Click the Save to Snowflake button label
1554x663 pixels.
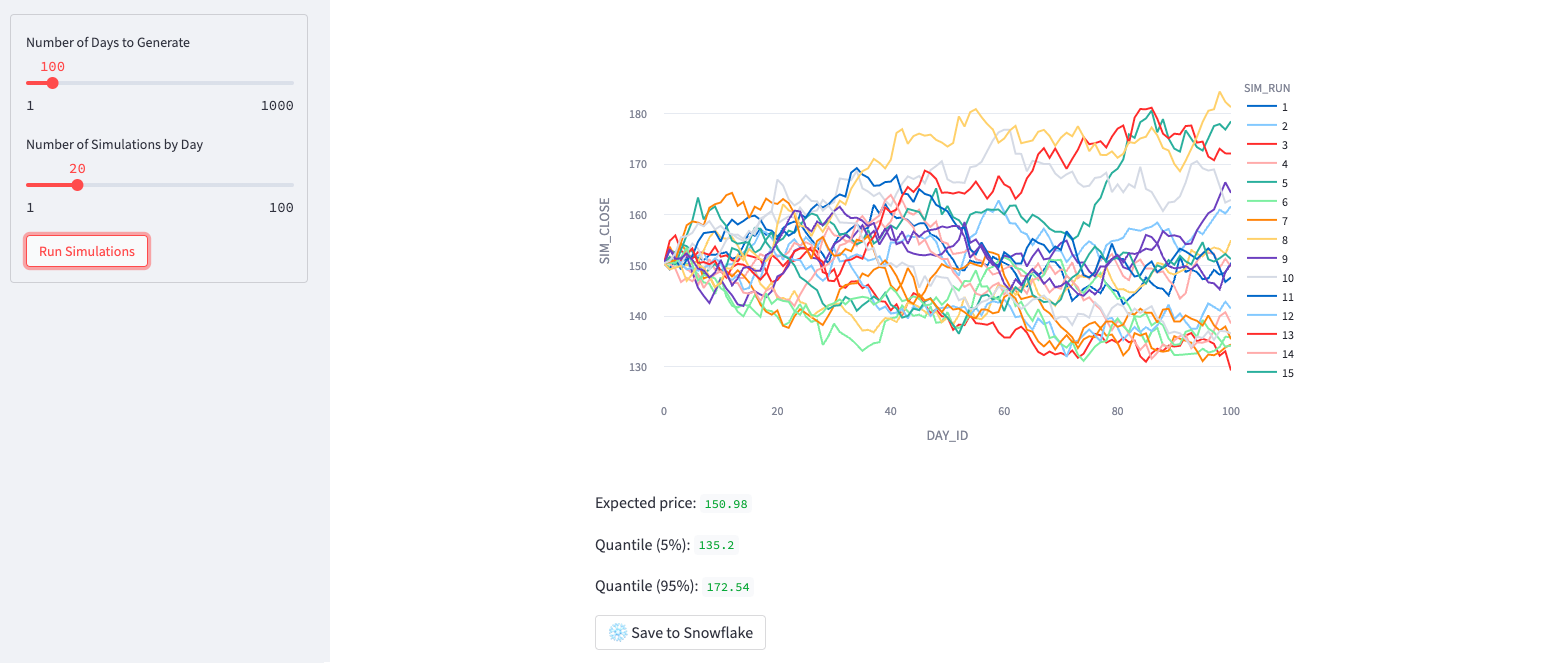coord(692,633)
